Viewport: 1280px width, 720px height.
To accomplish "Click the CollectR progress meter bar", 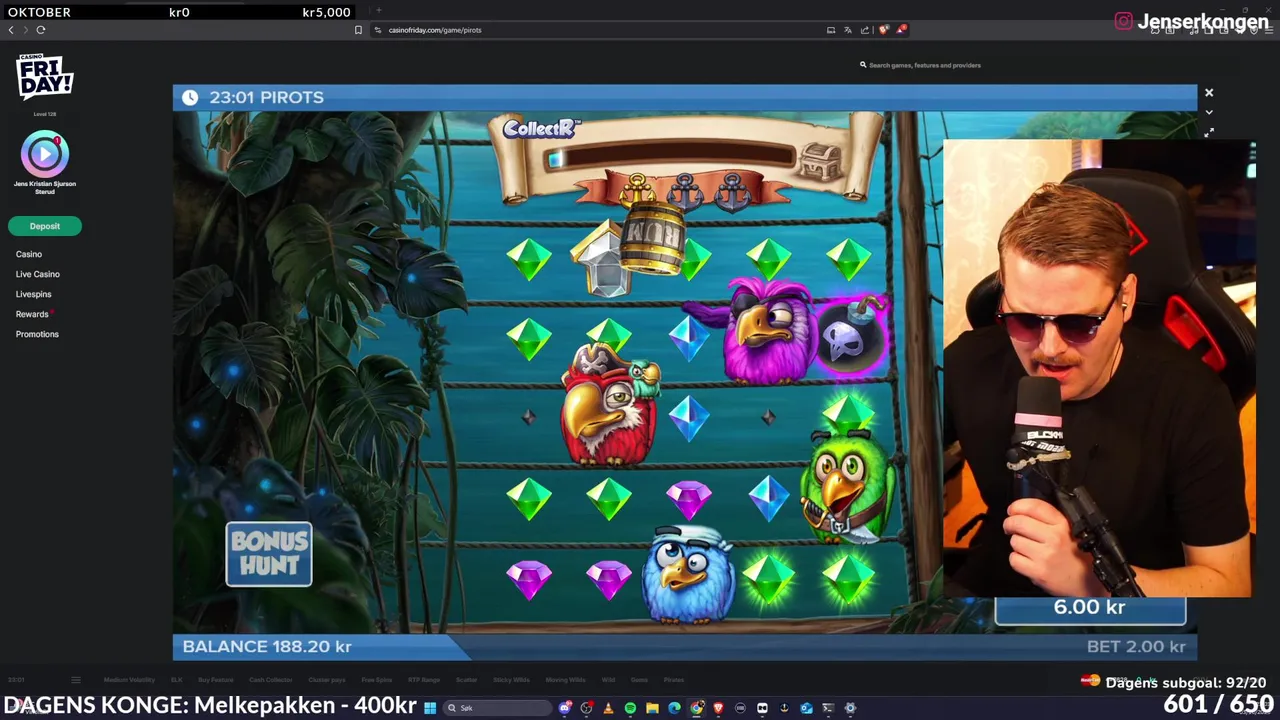I will pyautogui.click(x=670, y=158).
